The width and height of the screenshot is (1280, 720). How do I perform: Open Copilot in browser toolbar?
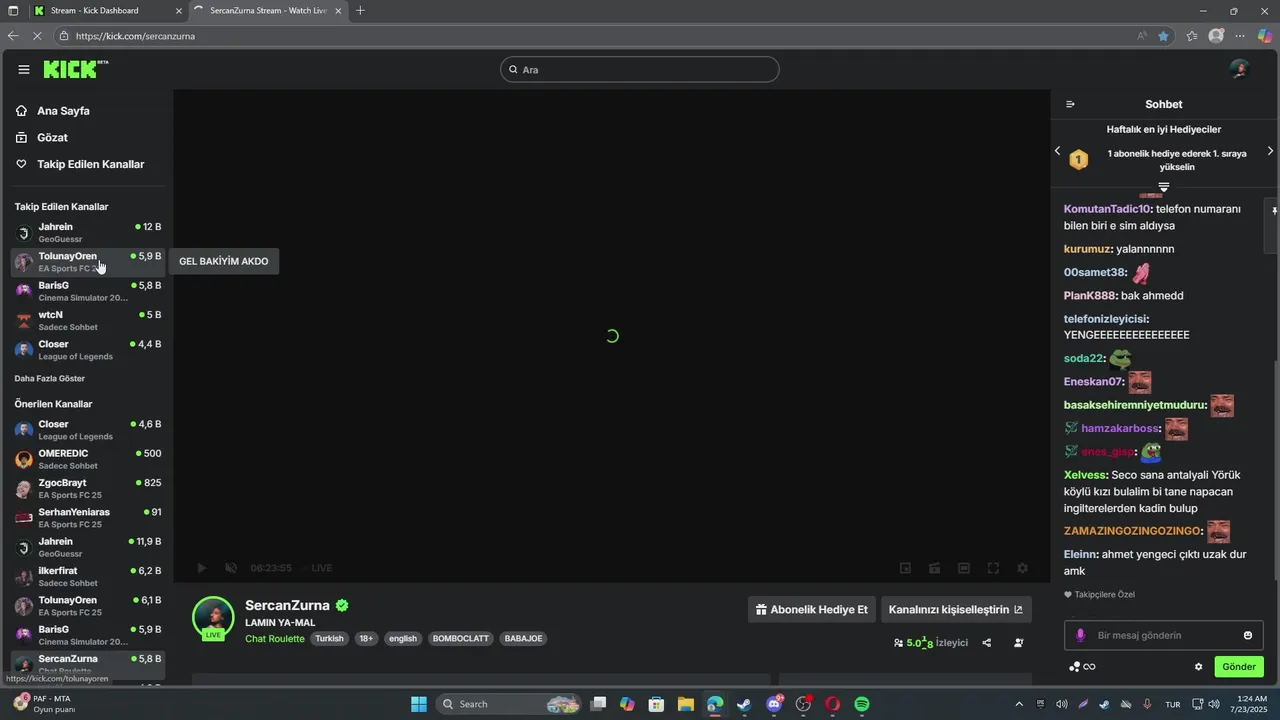[1265, 36]
